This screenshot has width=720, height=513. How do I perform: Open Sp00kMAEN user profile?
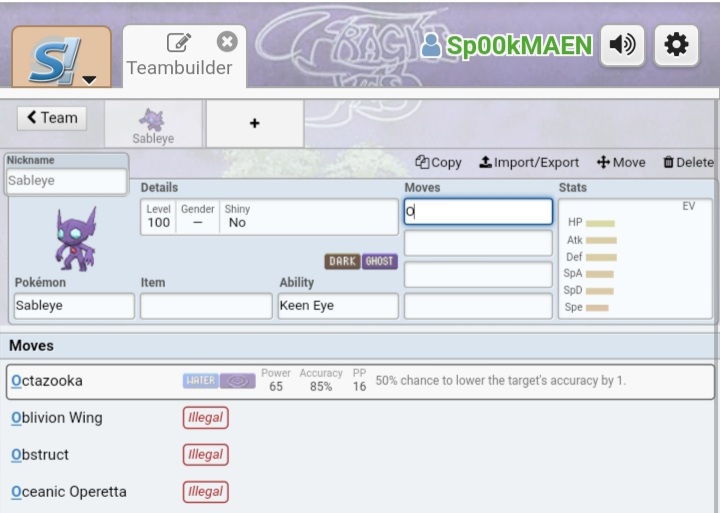coord(507,45)
